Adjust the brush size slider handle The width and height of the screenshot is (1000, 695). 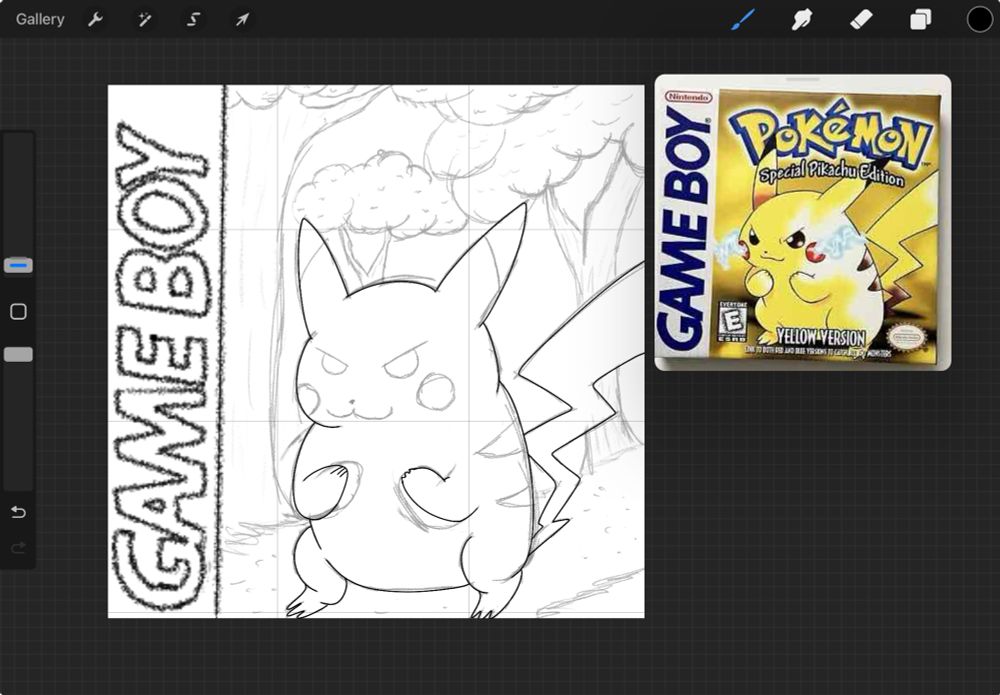(x=18, y=265)
